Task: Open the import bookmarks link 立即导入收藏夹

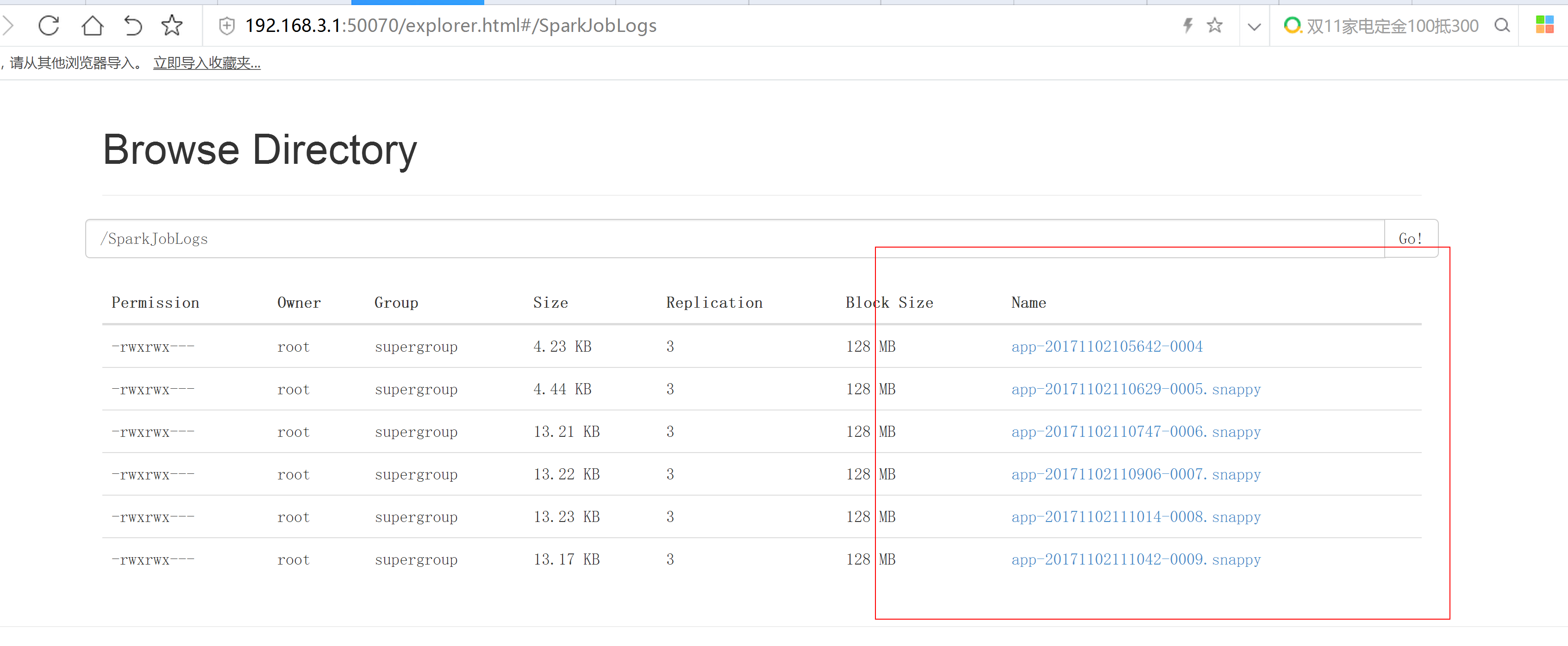Action: pyautogui.click(x=207, y=62)
